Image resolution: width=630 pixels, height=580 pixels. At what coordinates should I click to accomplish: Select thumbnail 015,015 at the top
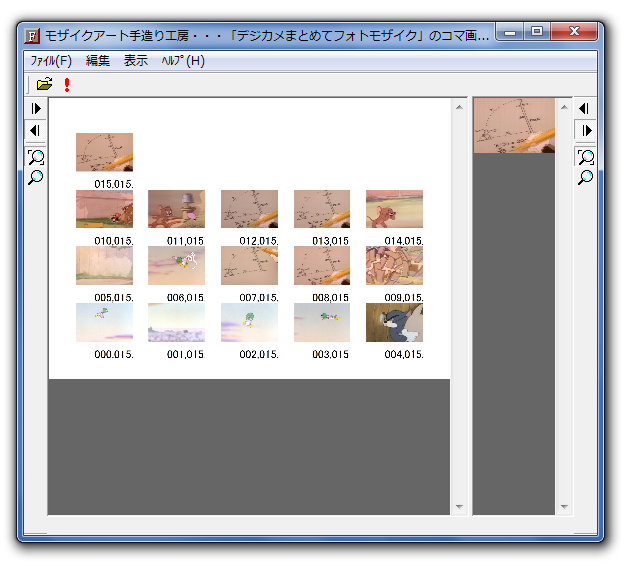point(104,152)
